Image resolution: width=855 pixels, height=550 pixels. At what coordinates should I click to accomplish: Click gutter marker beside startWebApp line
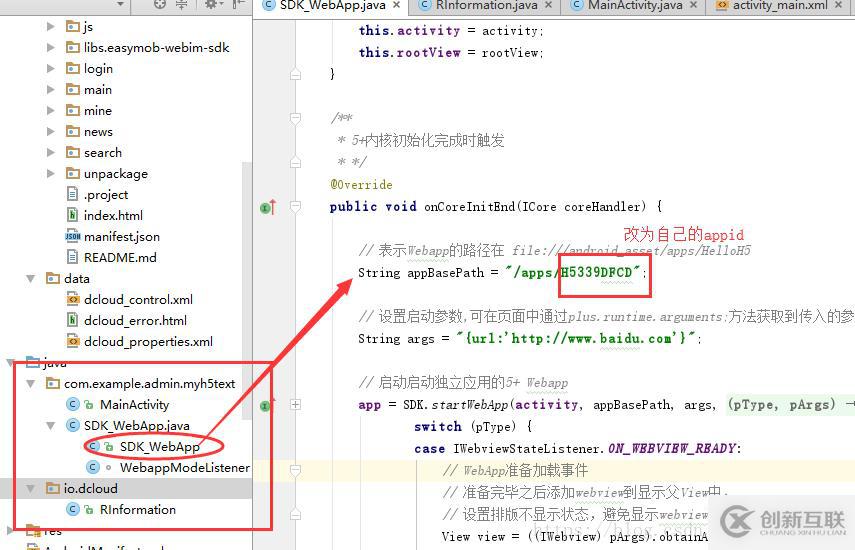point(267,405)
